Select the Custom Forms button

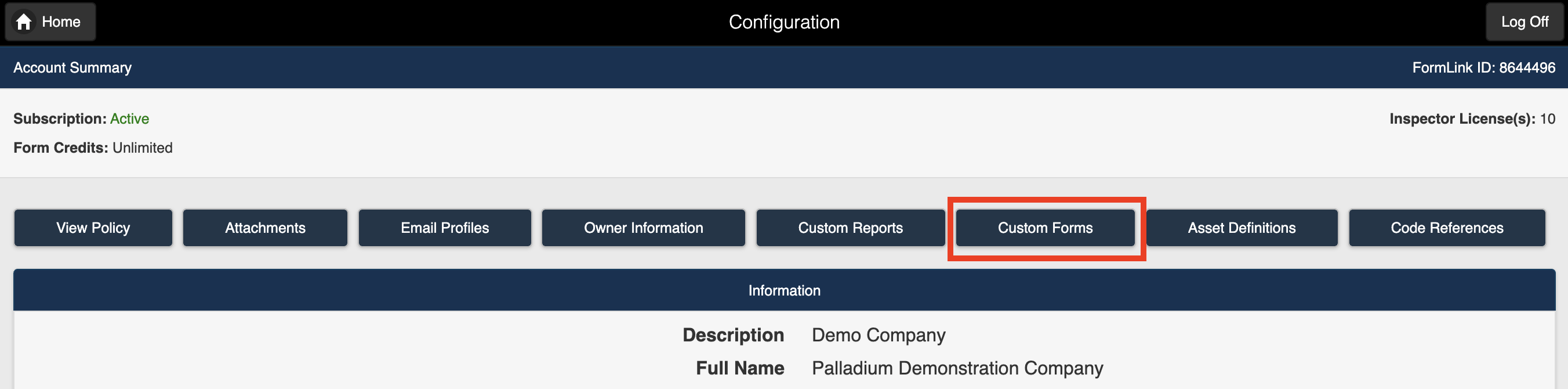(x=1045, y=228)
